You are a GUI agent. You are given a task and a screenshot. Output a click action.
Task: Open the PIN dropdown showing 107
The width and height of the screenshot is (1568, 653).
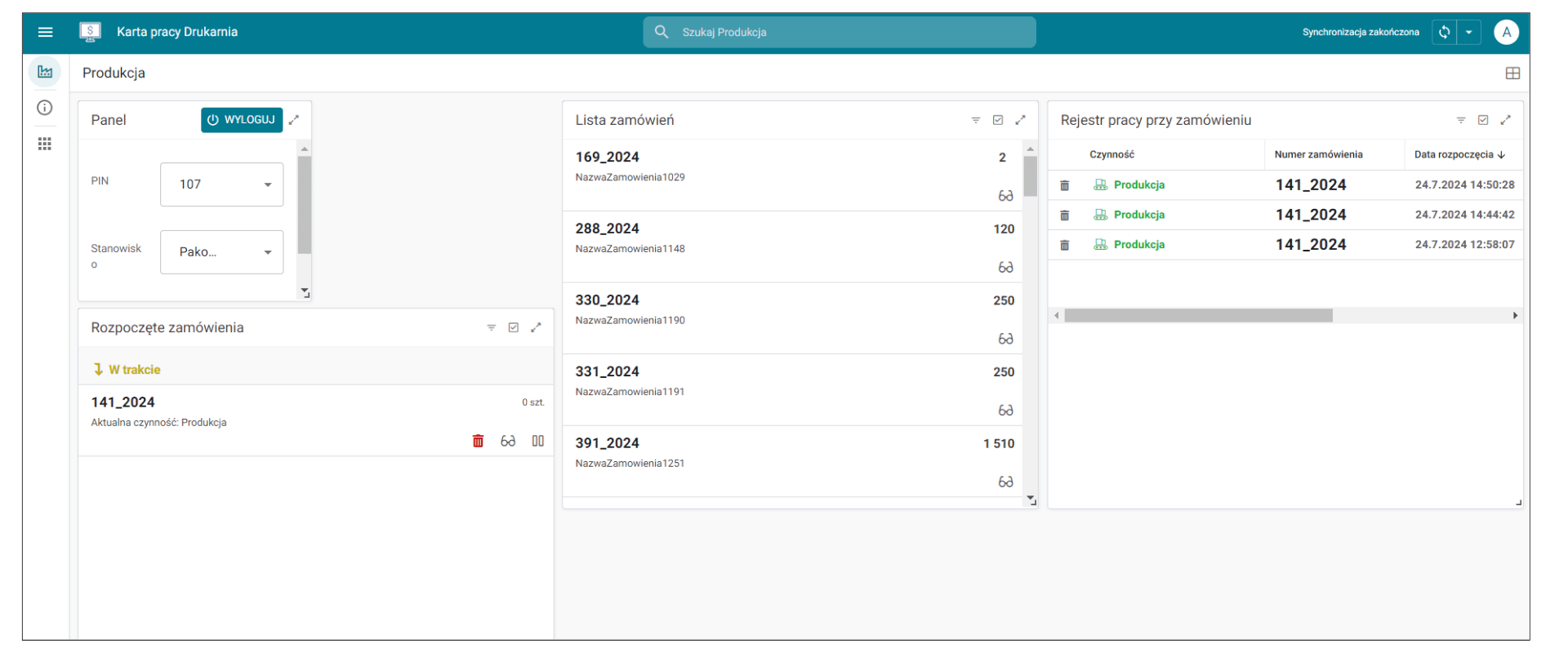(x=221, y=184)
